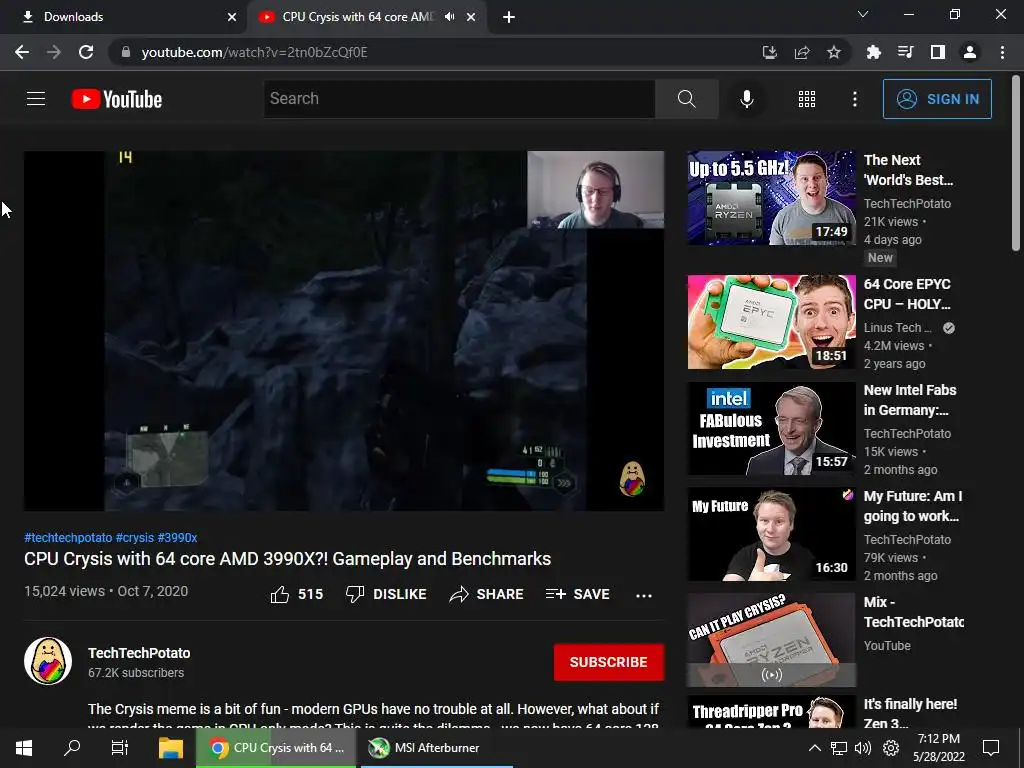Open network icon in system tray
Viewport: 1024px width, 768px height.
pos(839,748)
